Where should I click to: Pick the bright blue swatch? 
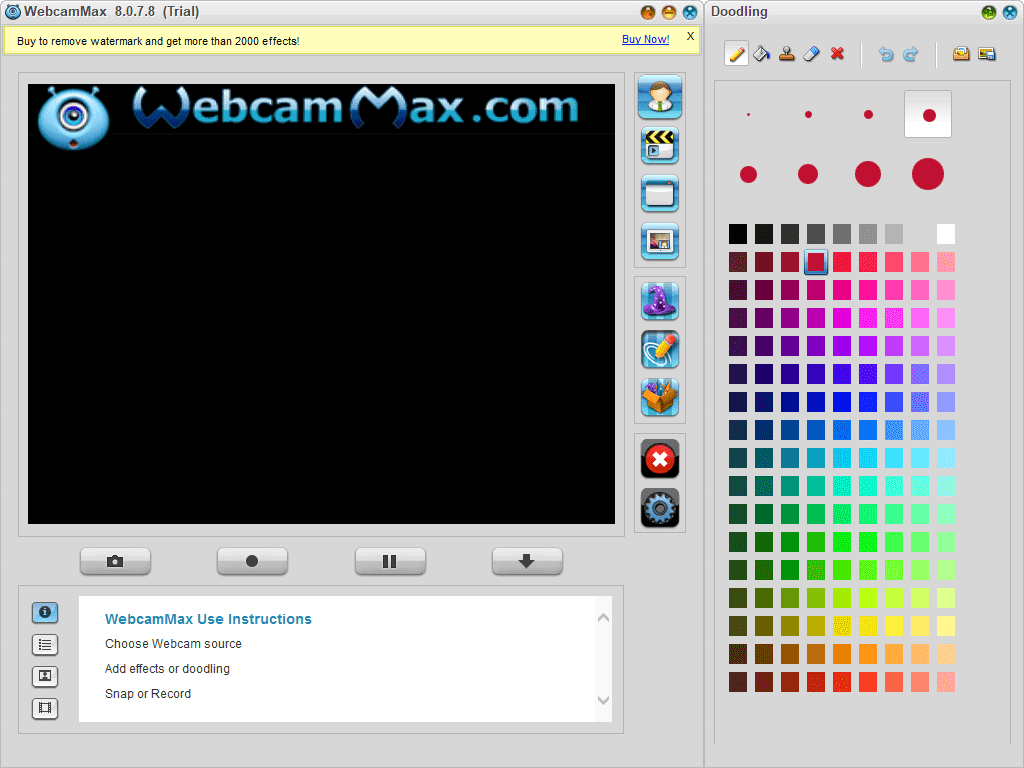[x=842, y=402]
